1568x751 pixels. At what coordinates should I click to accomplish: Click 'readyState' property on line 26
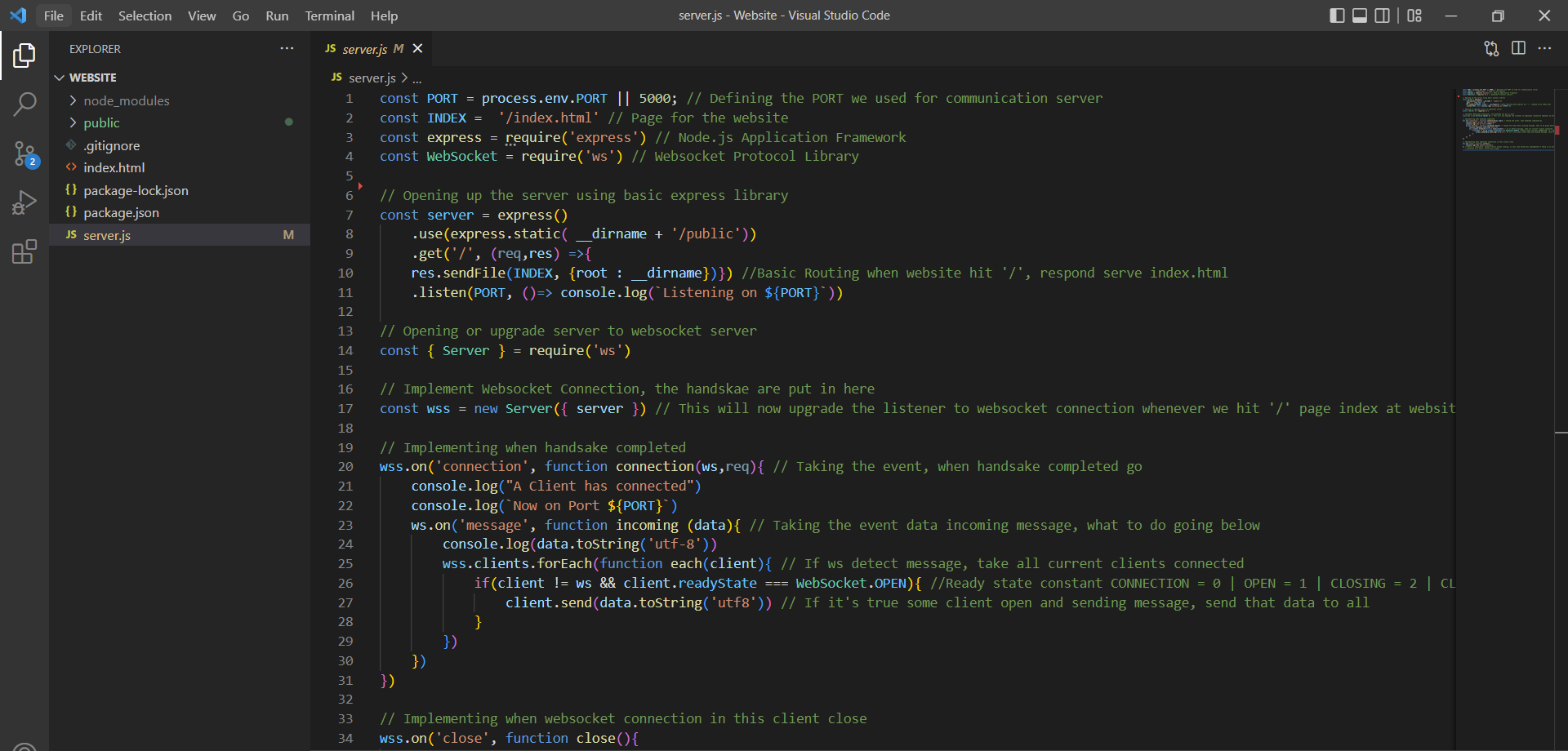pos(718,583)
